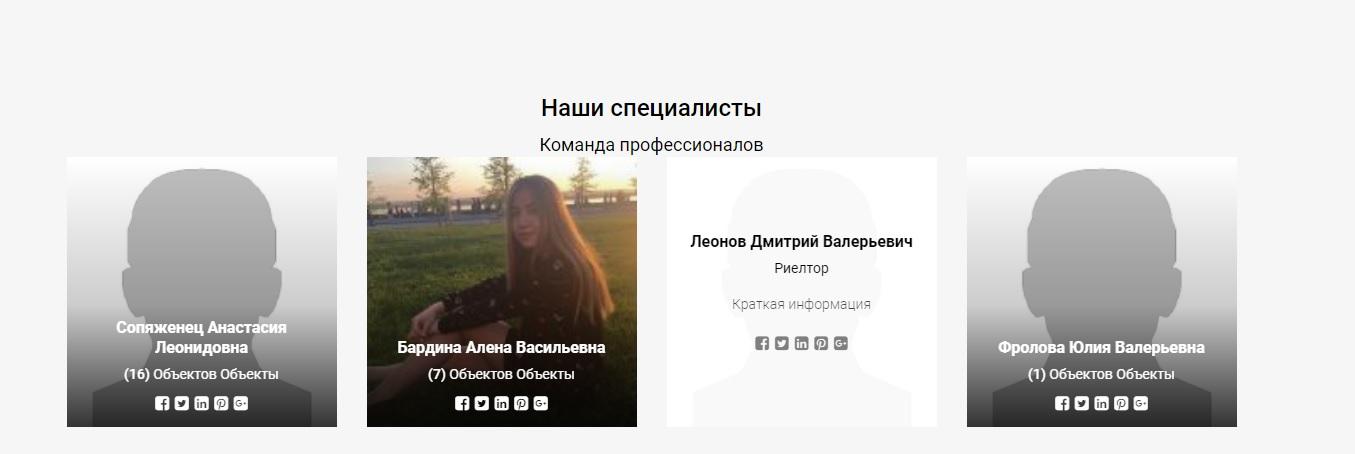Screen dimensions: 1355x454
Task: Click Леонов Дмитрий Валерьевич name
Action: (x=801, y=242)
